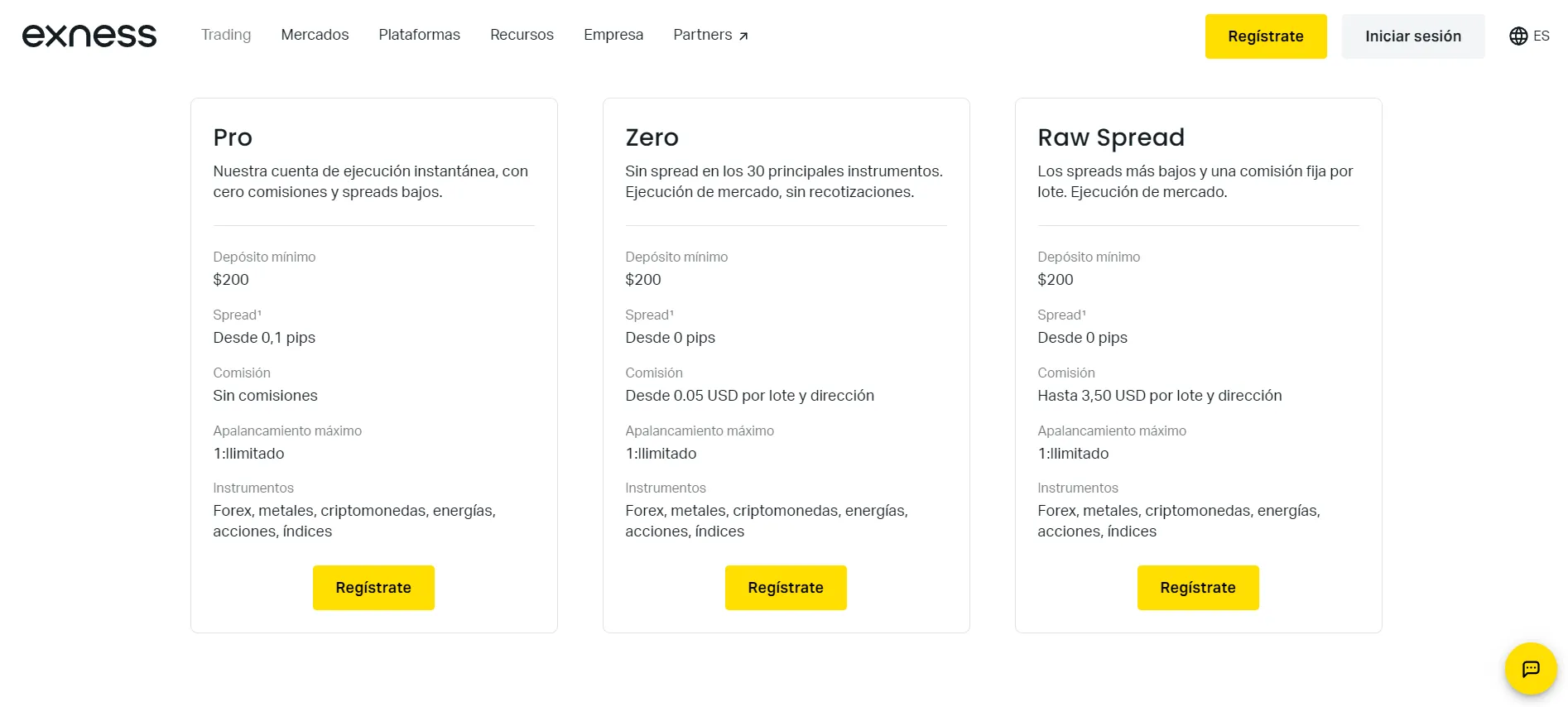Screen dimensions: 1568x707
Task: Click the $200 deposit value in Pro card
Action: (231, 280)
